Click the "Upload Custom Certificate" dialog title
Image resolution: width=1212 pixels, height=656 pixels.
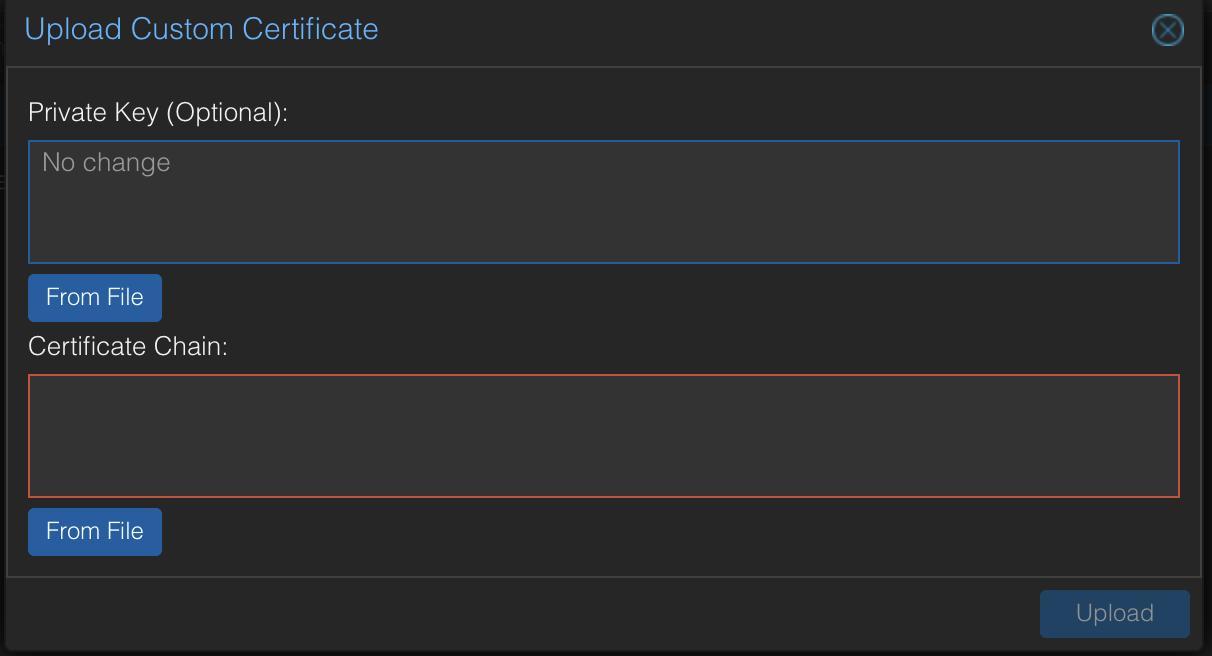(201, 29)
